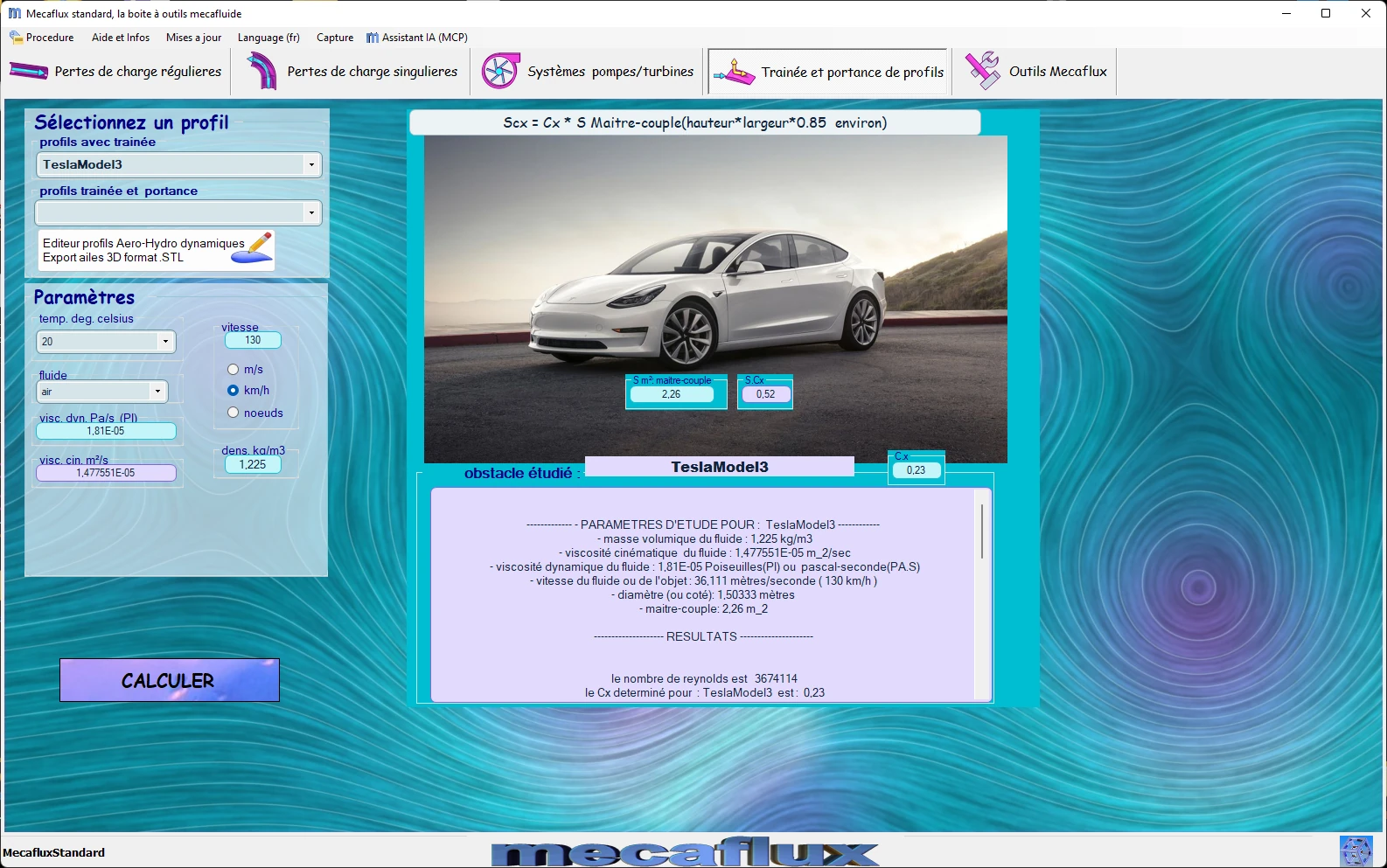The image size is (1387, 868).
Task: Click the TeslaModel3 obstacle name field
Action: click(720, 467)
